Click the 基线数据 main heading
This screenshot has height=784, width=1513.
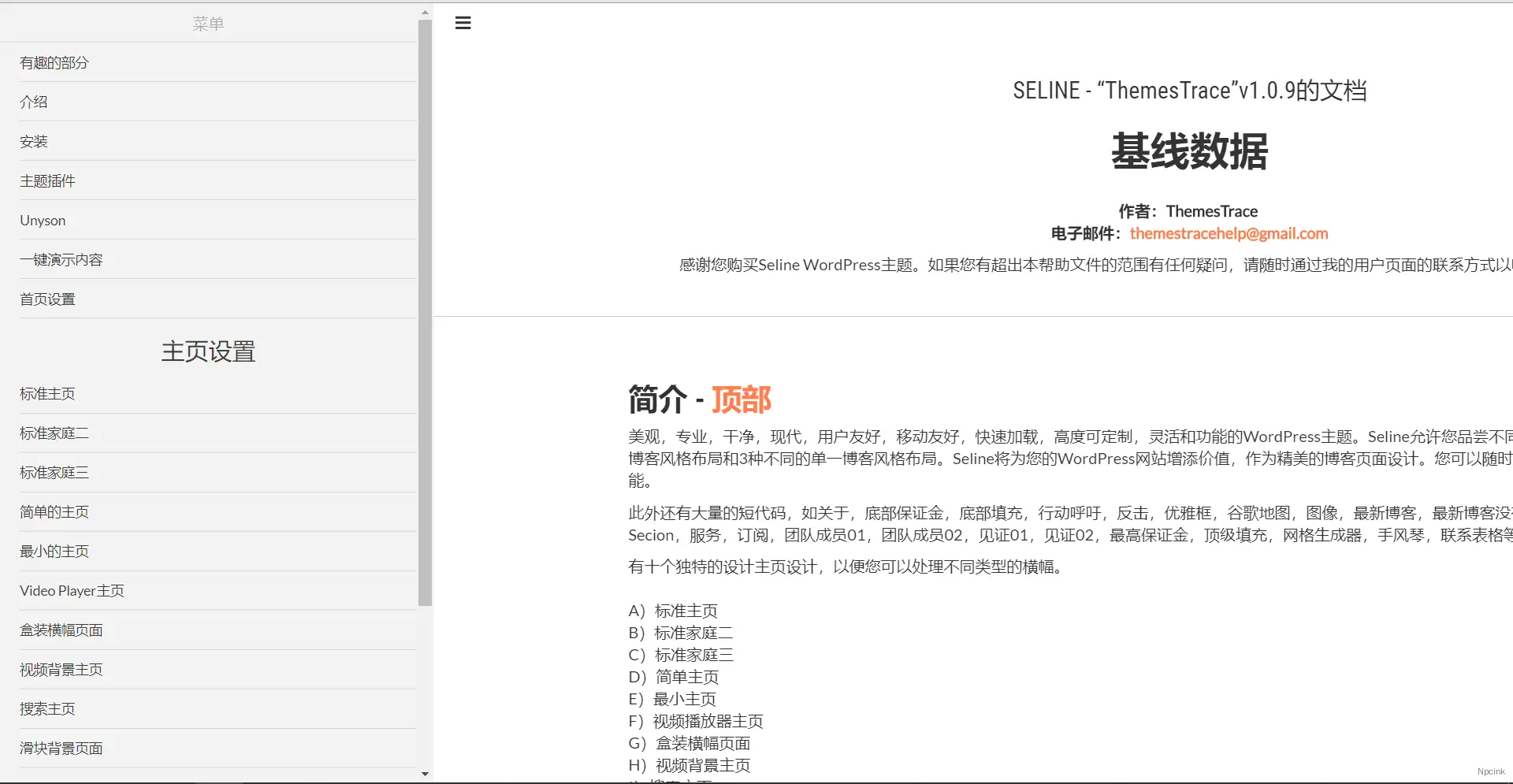1189,151
